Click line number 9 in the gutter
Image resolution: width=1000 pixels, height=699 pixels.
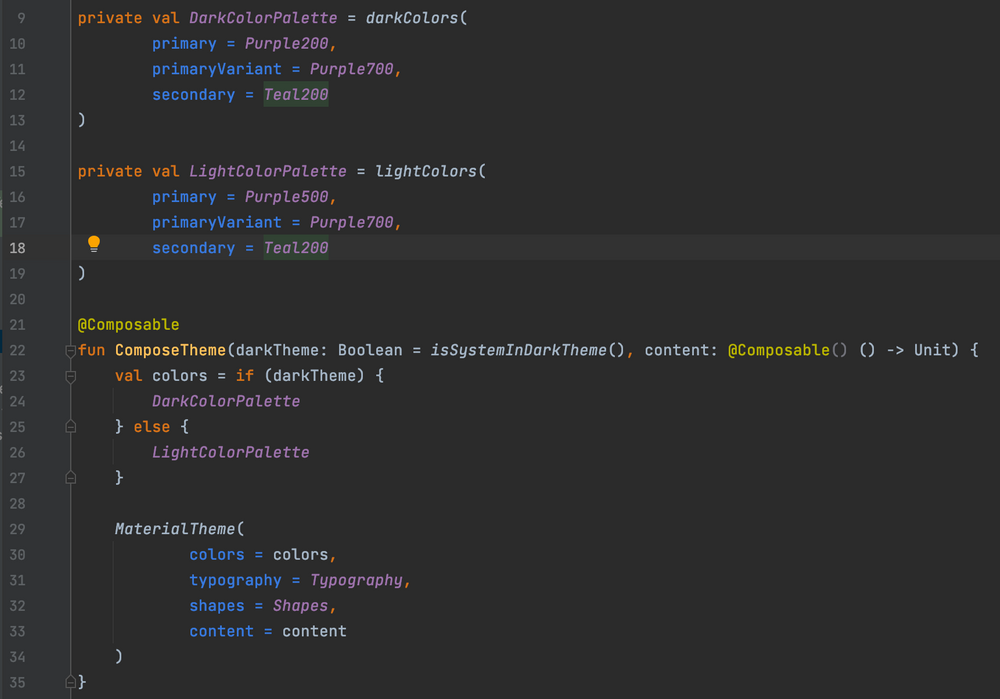pos(21,18)
